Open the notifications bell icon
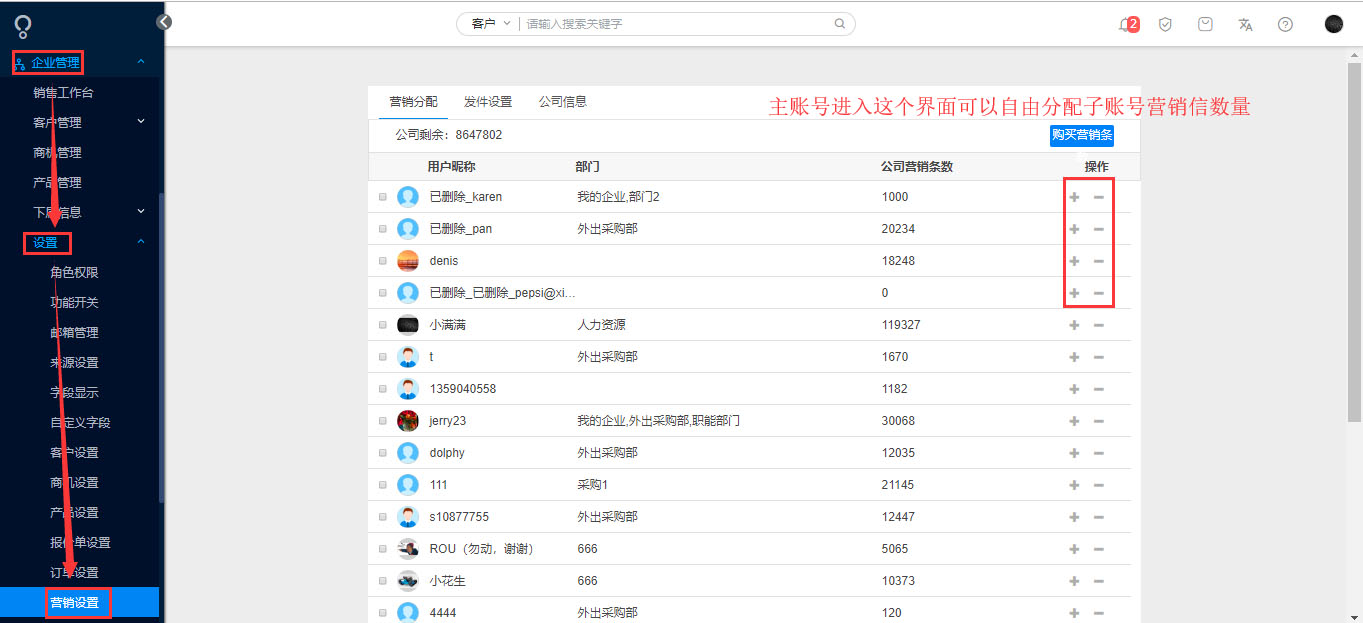The image size is (1363, 623). 1124,24
